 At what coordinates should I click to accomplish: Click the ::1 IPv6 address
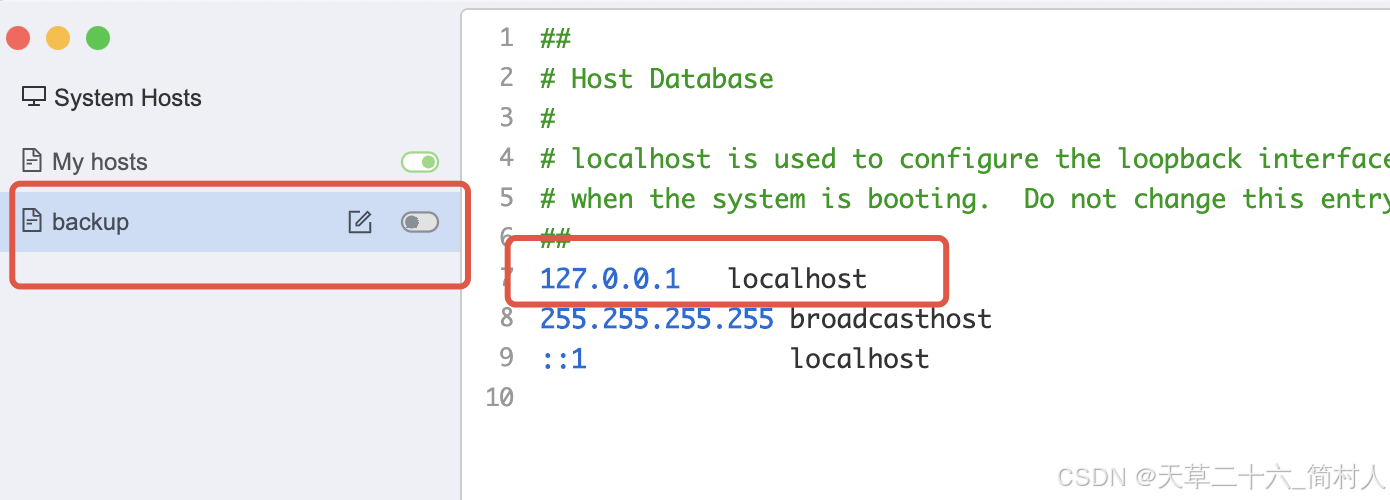point(563,358)
